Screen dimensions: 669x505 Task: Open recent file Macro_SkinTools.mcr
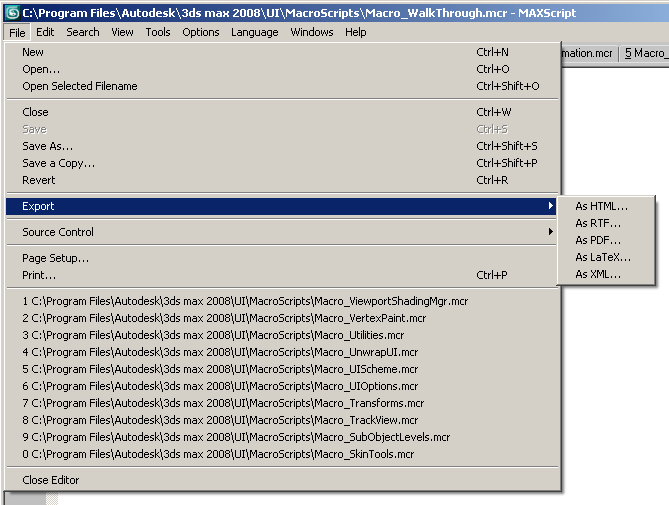coord(282,455)
